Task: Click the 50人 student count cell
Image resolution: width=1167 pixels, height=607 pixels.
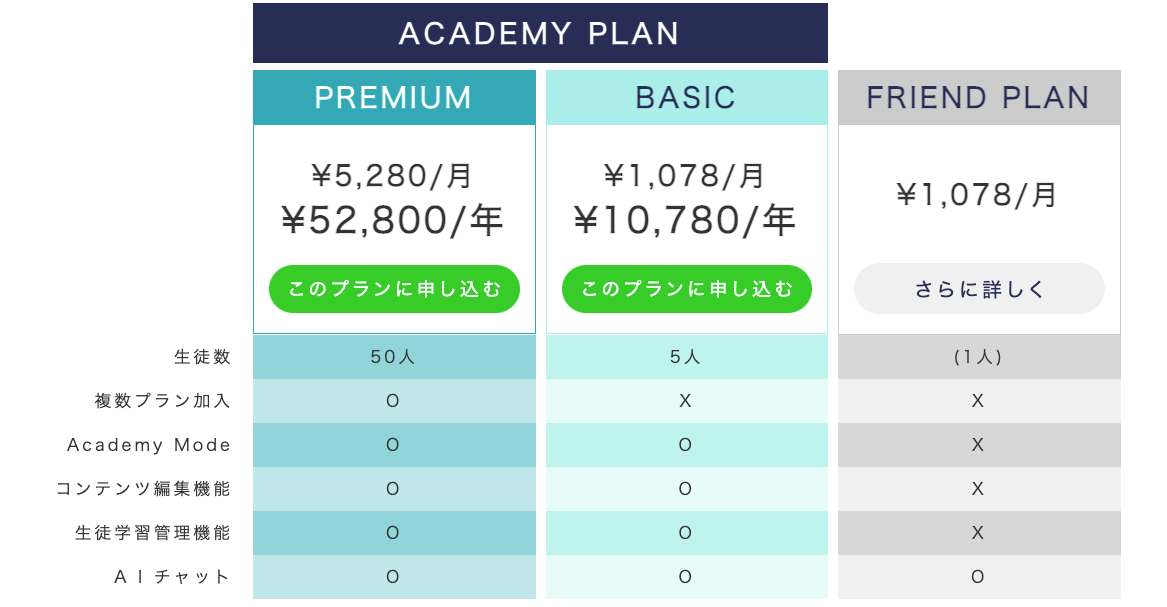Action: coord(393,357)
